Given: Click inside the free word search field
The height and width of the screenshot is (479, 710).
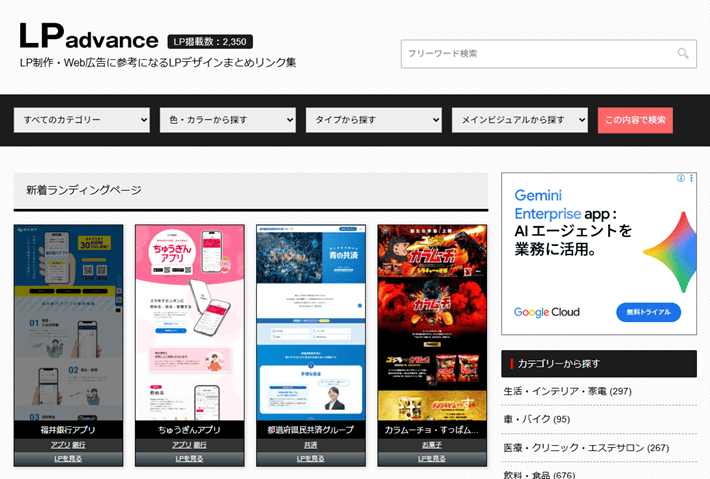Looking at the screenshot, I should (549, 54).
